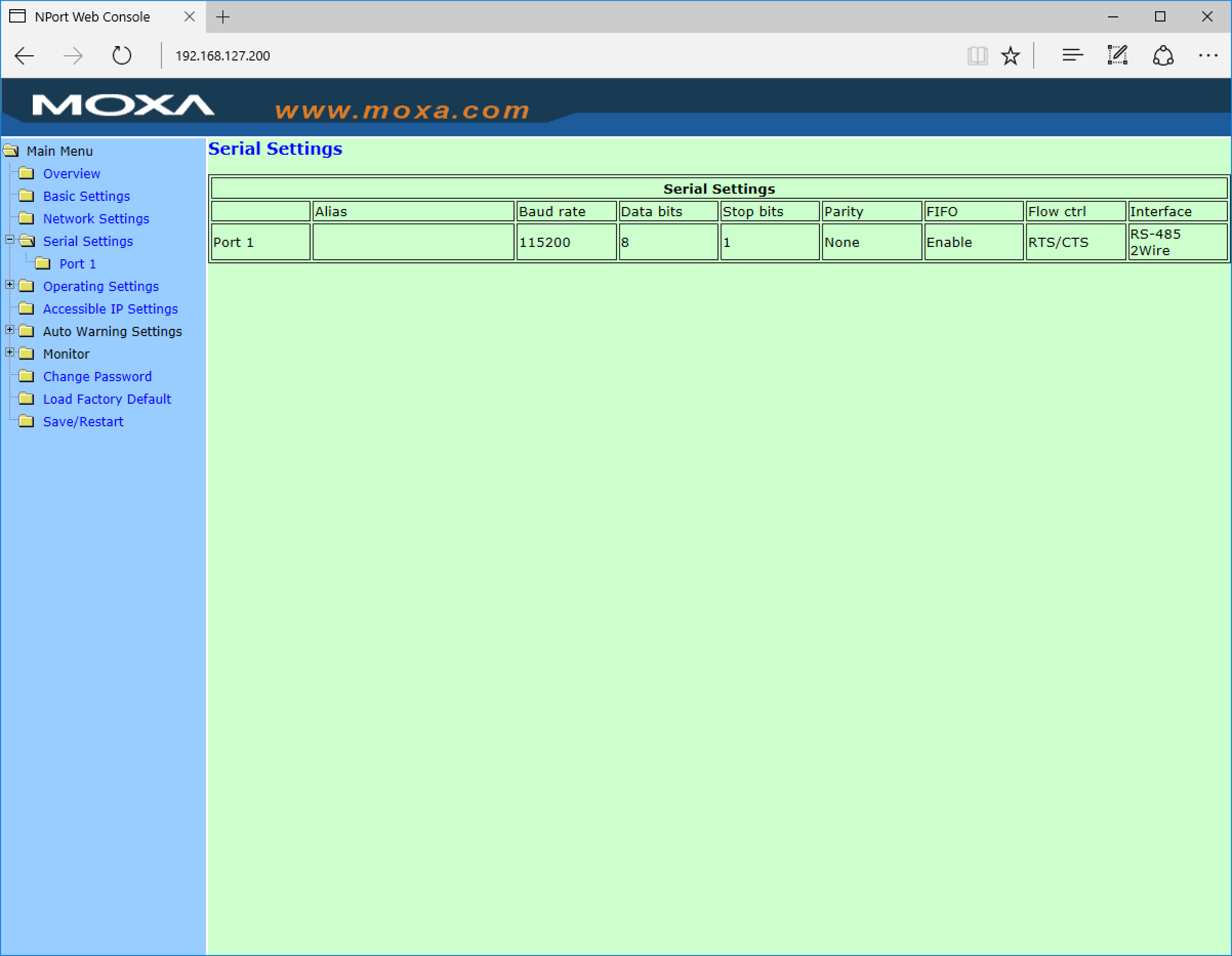This screenshot has height=956, width=1232.
Task: Open the Reading view book icon
Action: point(977,56)
